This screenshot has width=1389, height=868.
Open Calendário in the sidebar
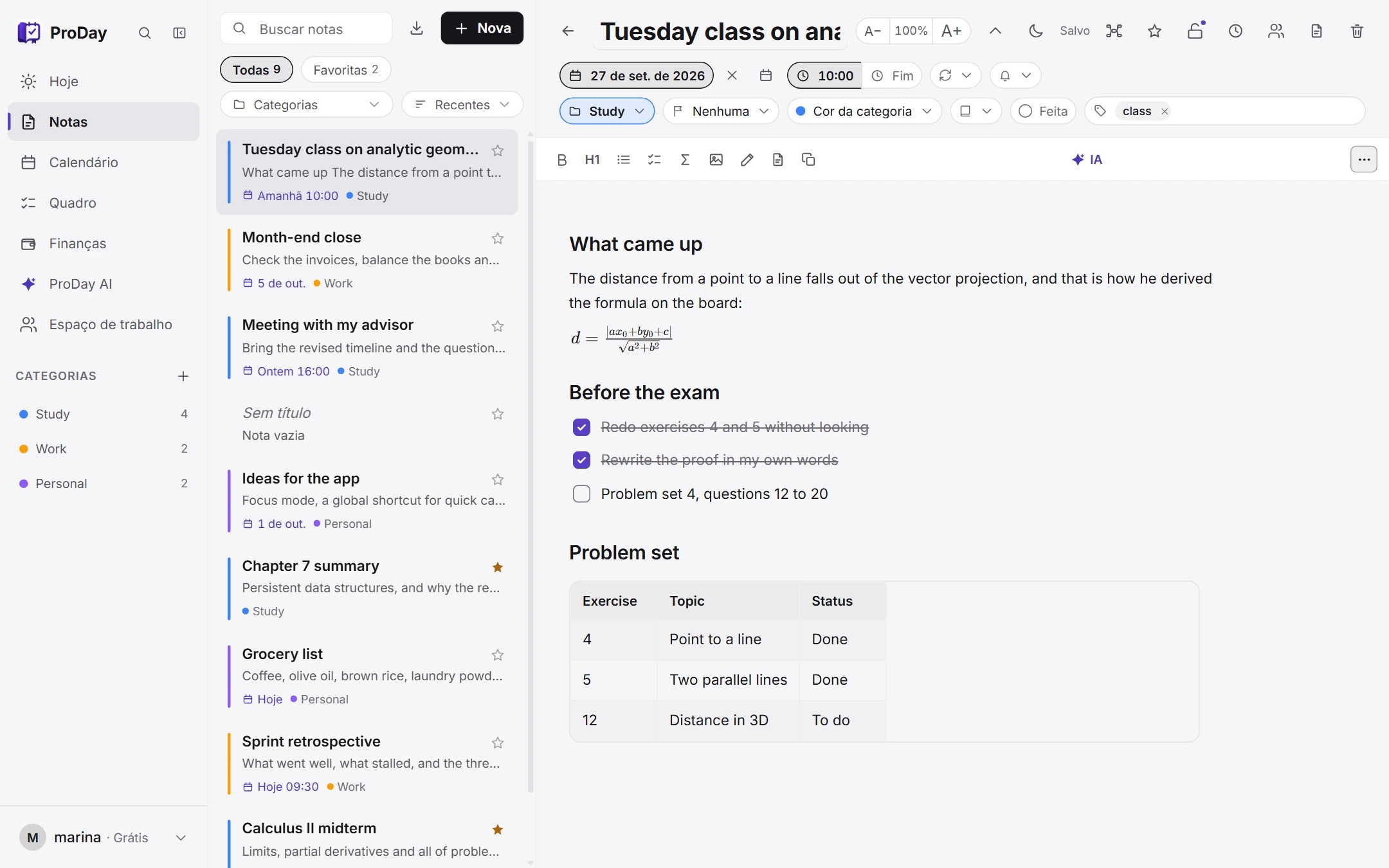(104, 162)
